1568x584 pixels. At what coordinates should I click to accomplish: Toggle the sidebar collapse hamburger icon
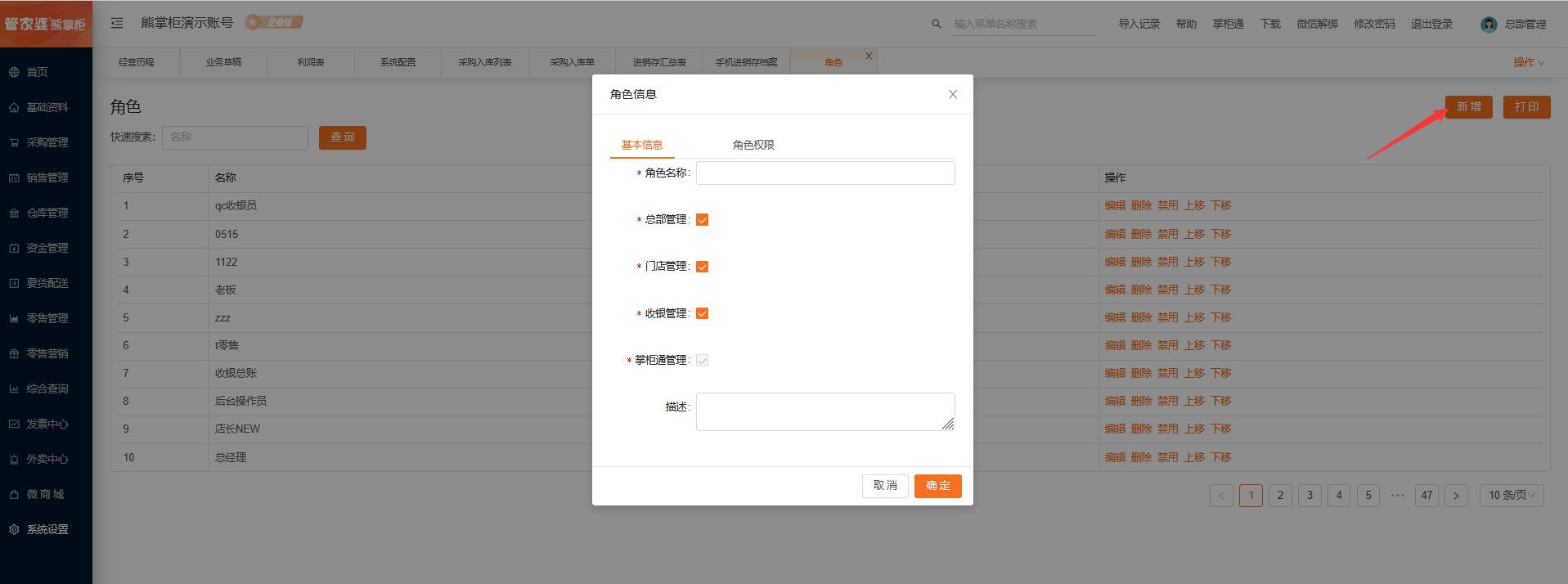click(x=117, y=23)
